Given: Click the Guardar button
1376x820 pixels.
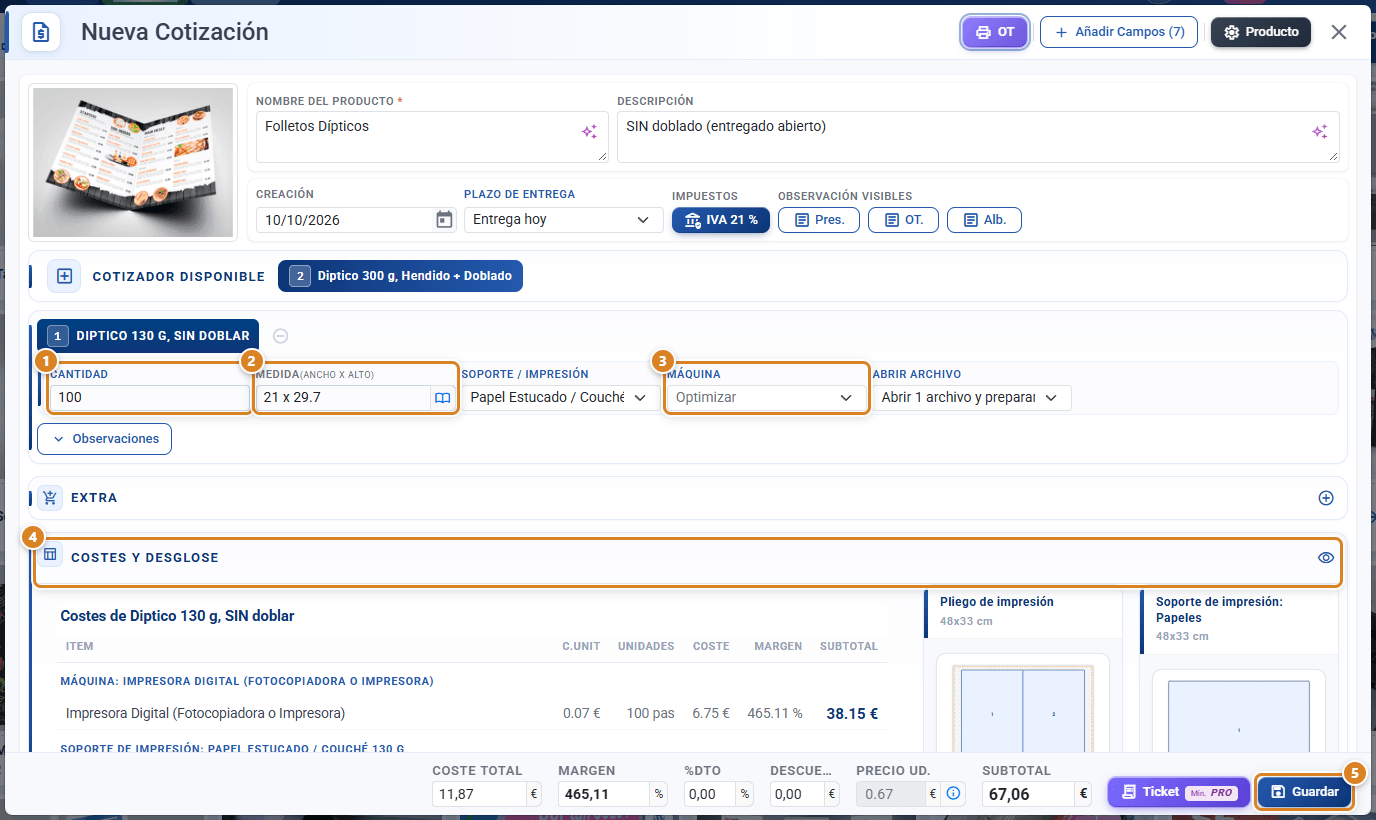Looking at the screenshot, I should 1304,792.
